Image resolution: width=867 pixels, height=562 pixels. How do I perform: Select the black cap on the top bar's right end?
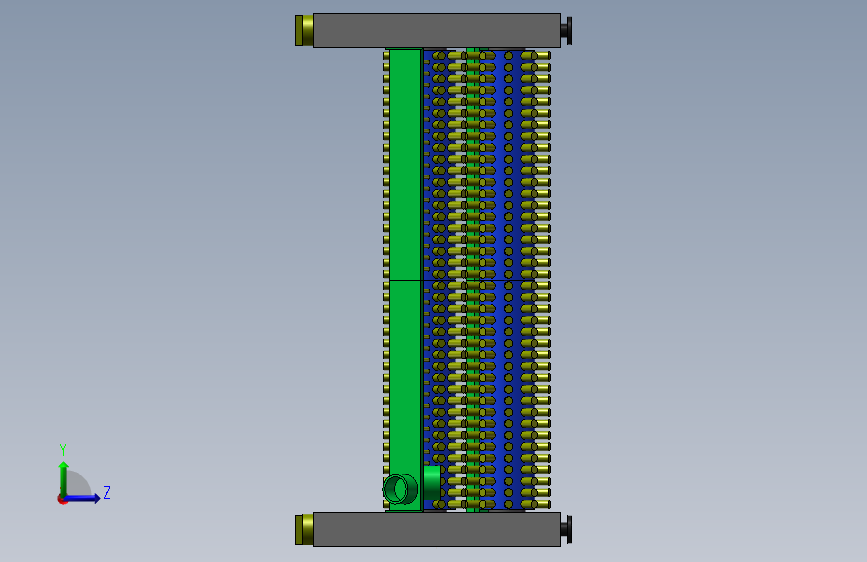566,30
